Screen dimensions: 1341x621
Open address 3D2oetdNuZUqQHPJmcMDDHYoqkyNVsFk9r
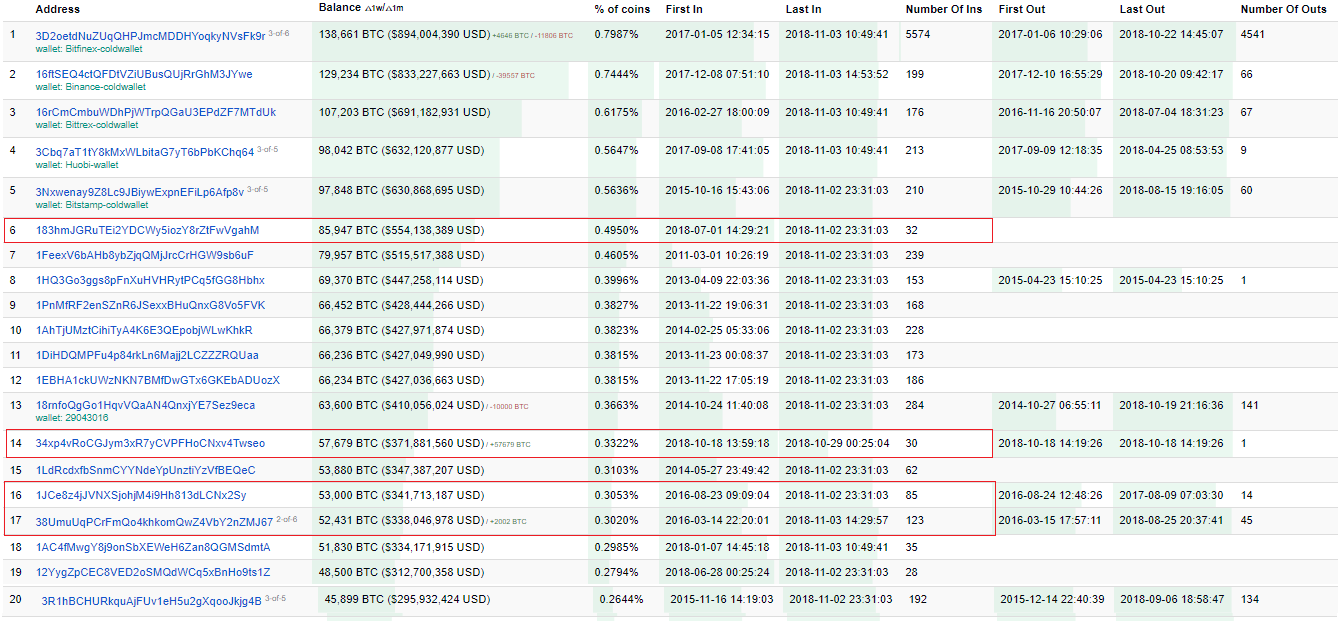tap(150, 35)
